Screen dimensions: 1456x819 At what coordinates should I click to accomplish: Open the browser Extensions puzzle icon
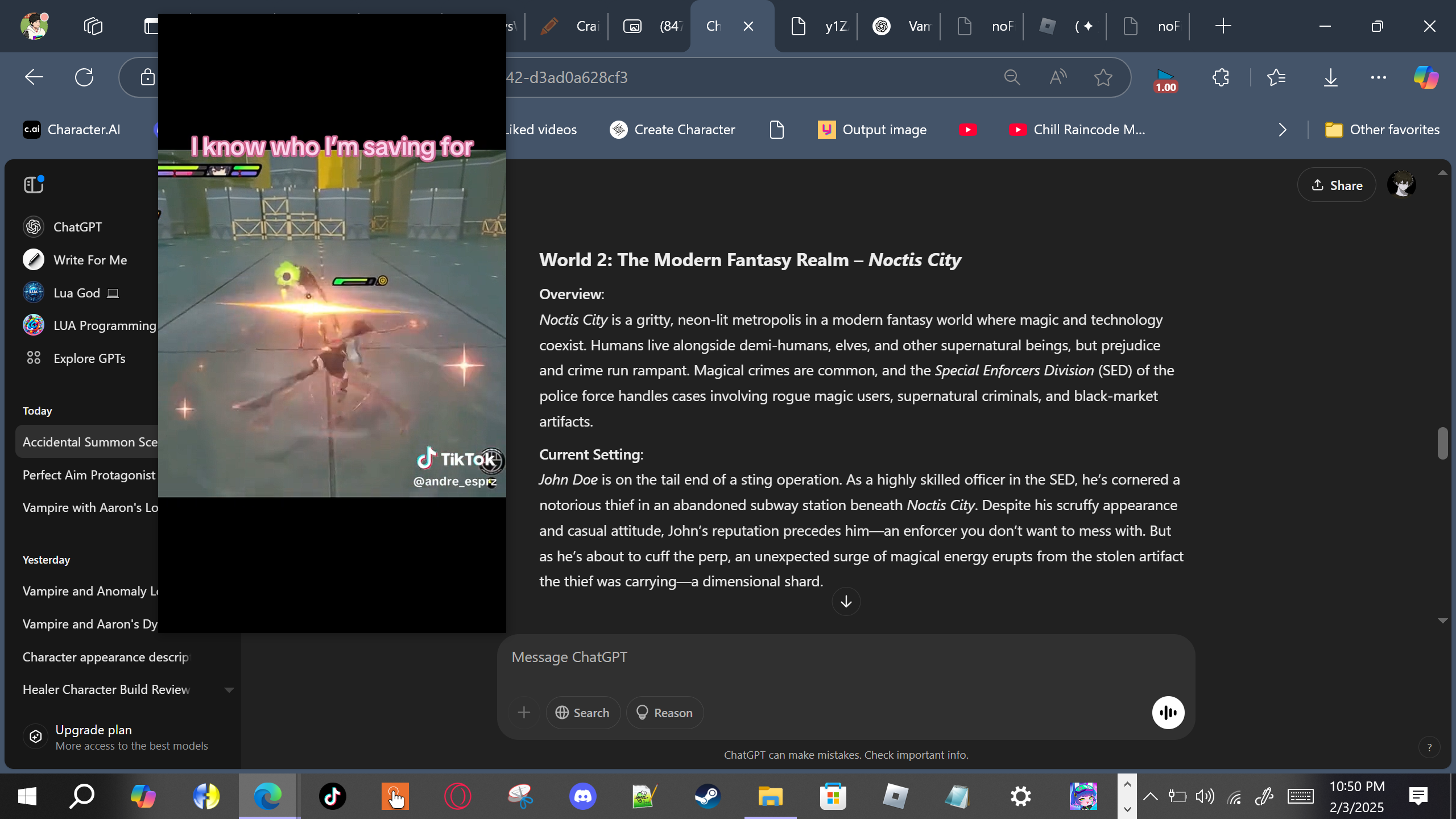click(x=1221, y=77)
